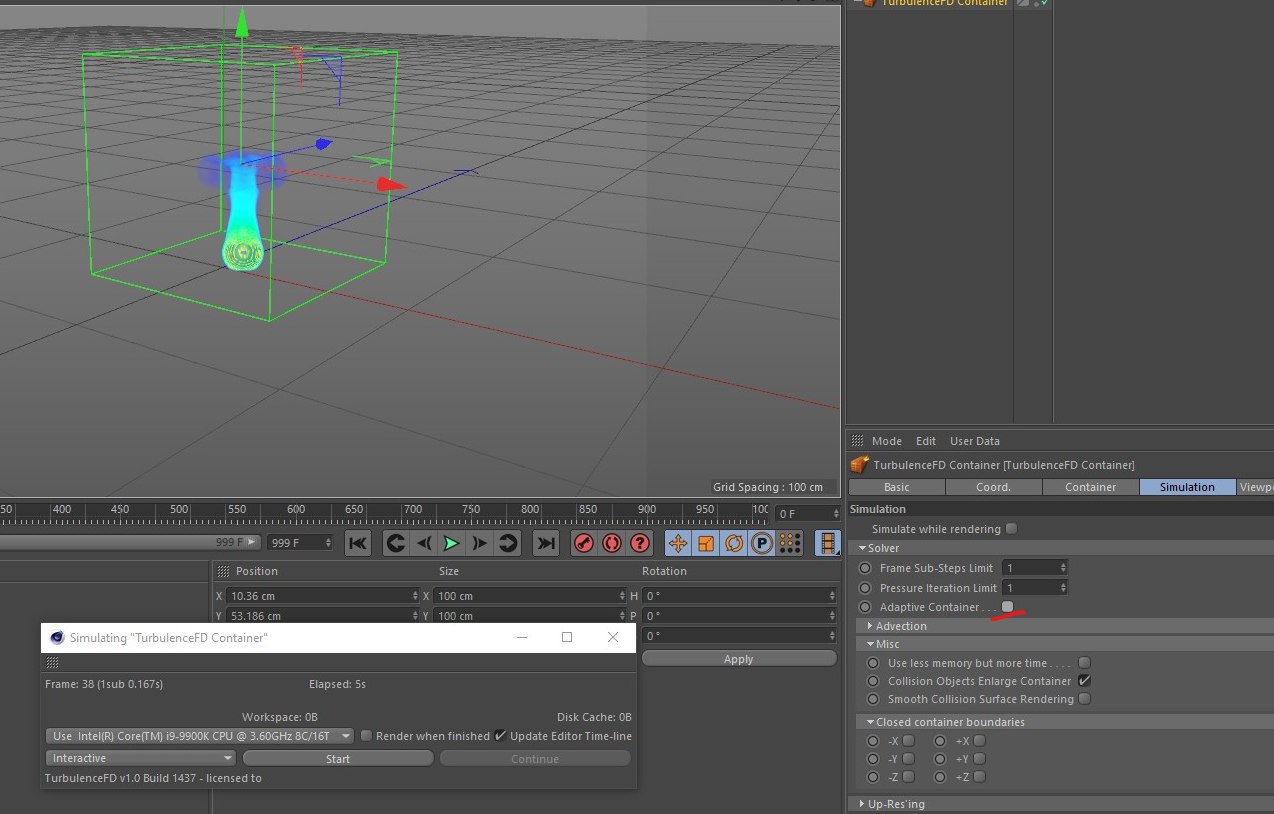Check the -X closed boundary box
Screen dimensions: 1274x814
[908, 741]
